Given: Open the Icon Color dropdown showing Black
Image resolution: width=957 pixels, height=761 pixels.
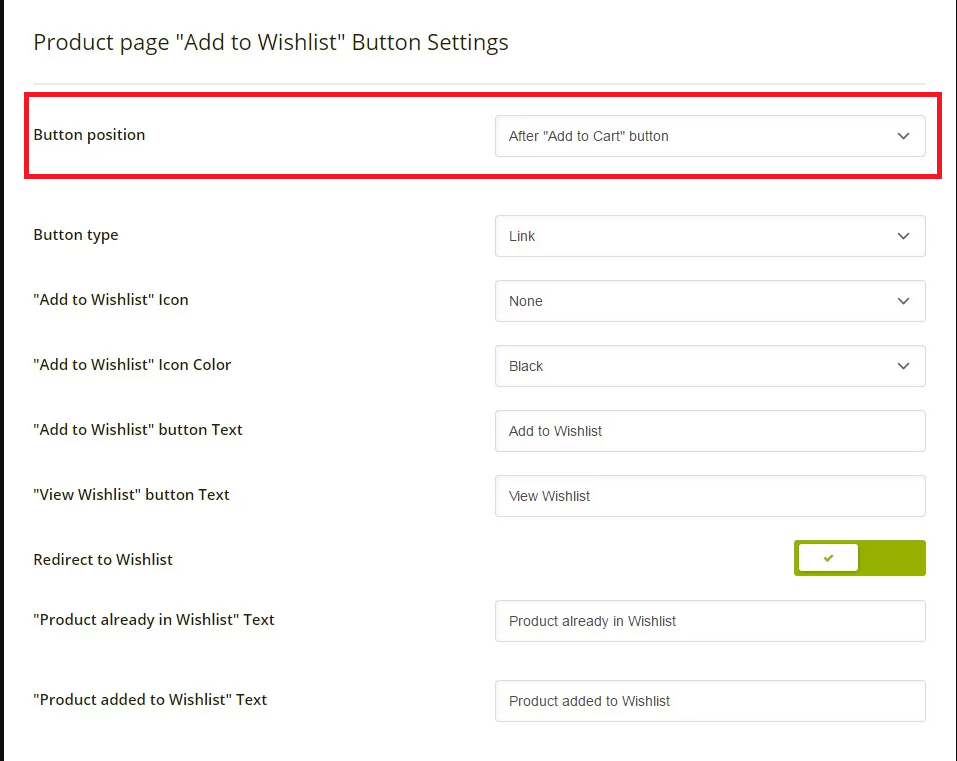Looking at the screenshot, I should (710, 366).
